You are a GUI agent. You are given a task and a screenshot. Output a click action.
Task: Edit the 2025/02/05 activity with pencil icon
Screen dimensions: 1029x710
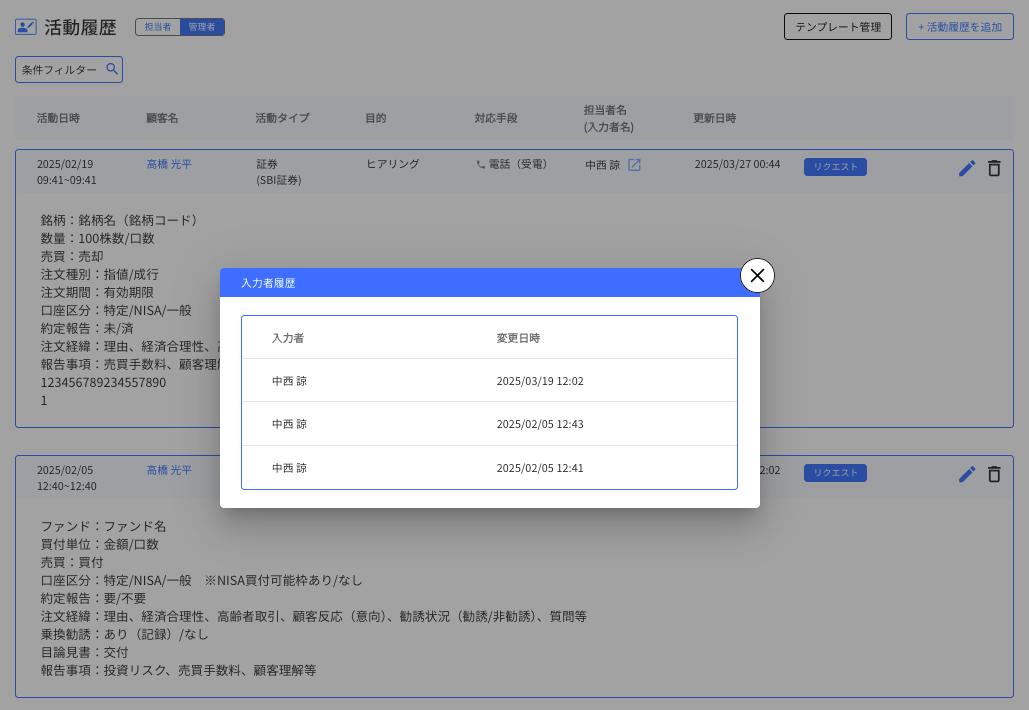[x=967, y=474]
